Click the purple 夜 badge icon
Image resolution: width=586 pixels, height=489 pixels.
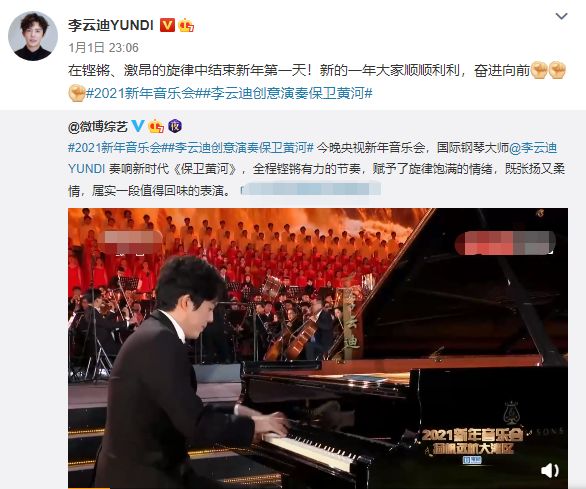tap(175, 126)
